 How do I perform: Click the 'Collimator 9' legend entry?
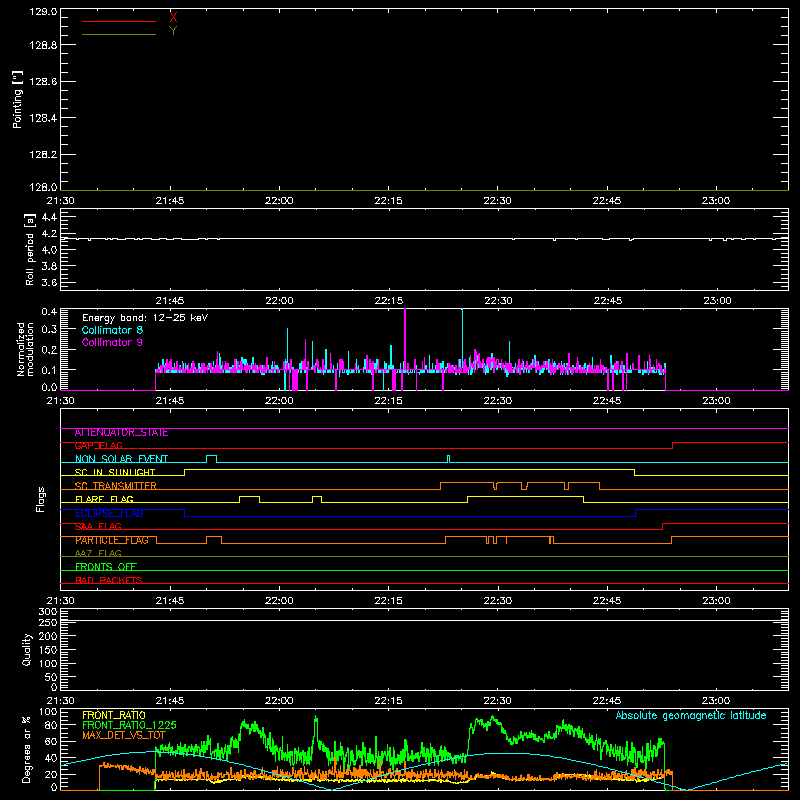coord(112,342)
